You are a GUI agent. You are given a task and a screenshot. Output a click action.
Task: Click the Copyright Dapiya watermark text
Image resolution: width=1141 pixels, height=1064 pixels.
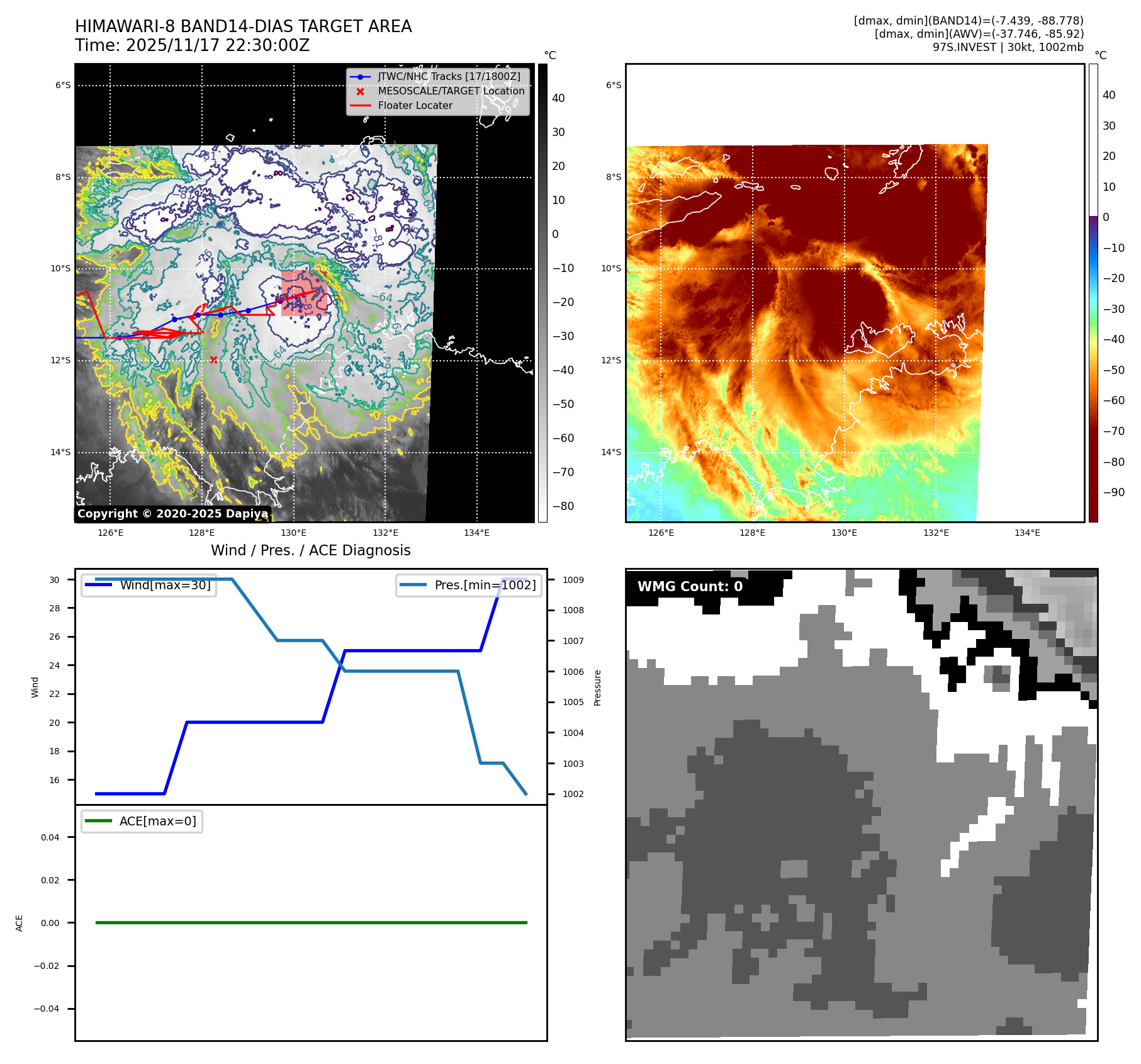(x=172, y=514)
